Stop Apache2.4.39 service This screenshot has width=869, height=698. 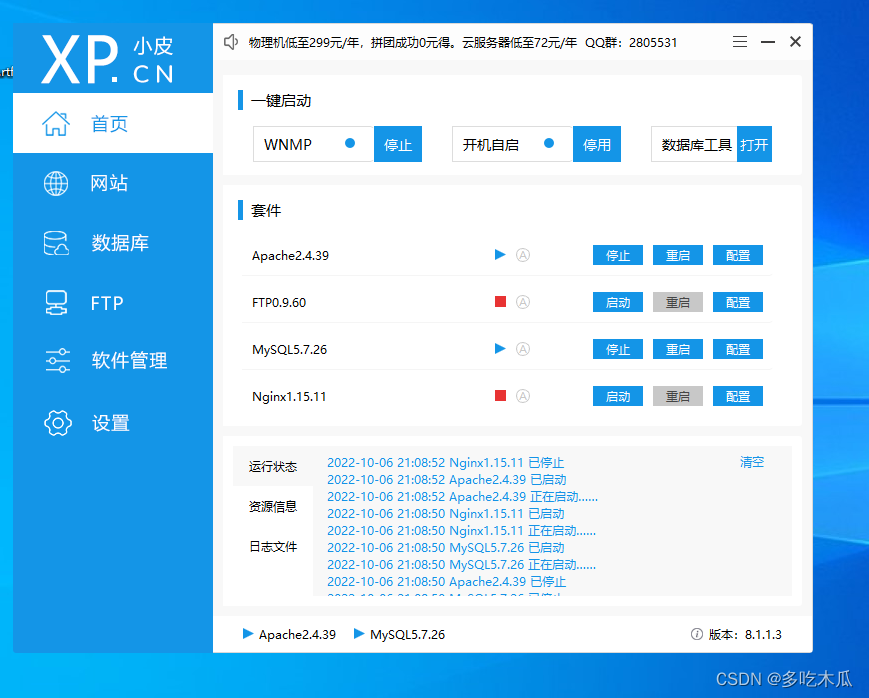pos(618,255)
